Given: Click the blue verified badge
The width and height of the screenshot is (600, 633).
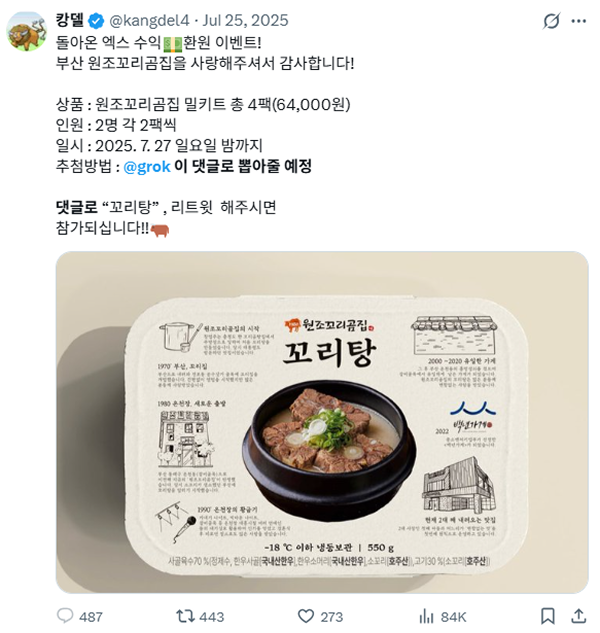Looking at the screenshot, I should click(x=96, y=21).
